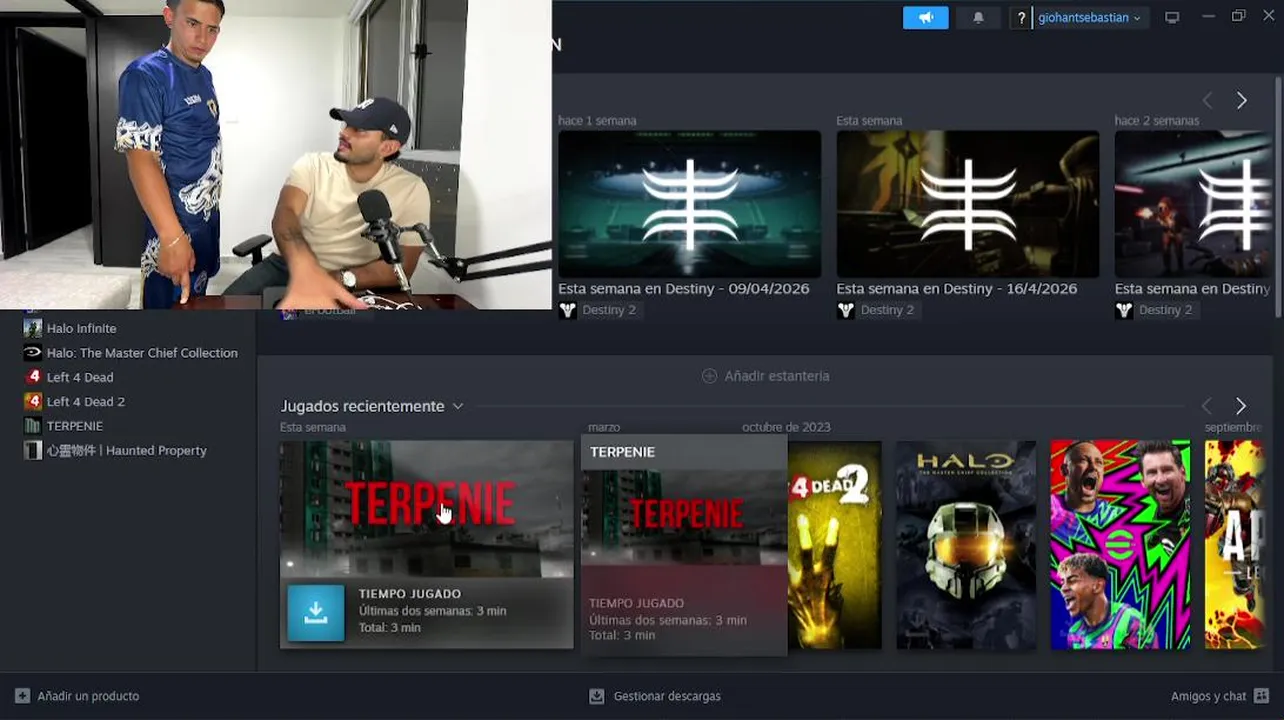Go to next page of Destiny news shelf
This screenshot has width=1284, height=720.
point(1241,100)
